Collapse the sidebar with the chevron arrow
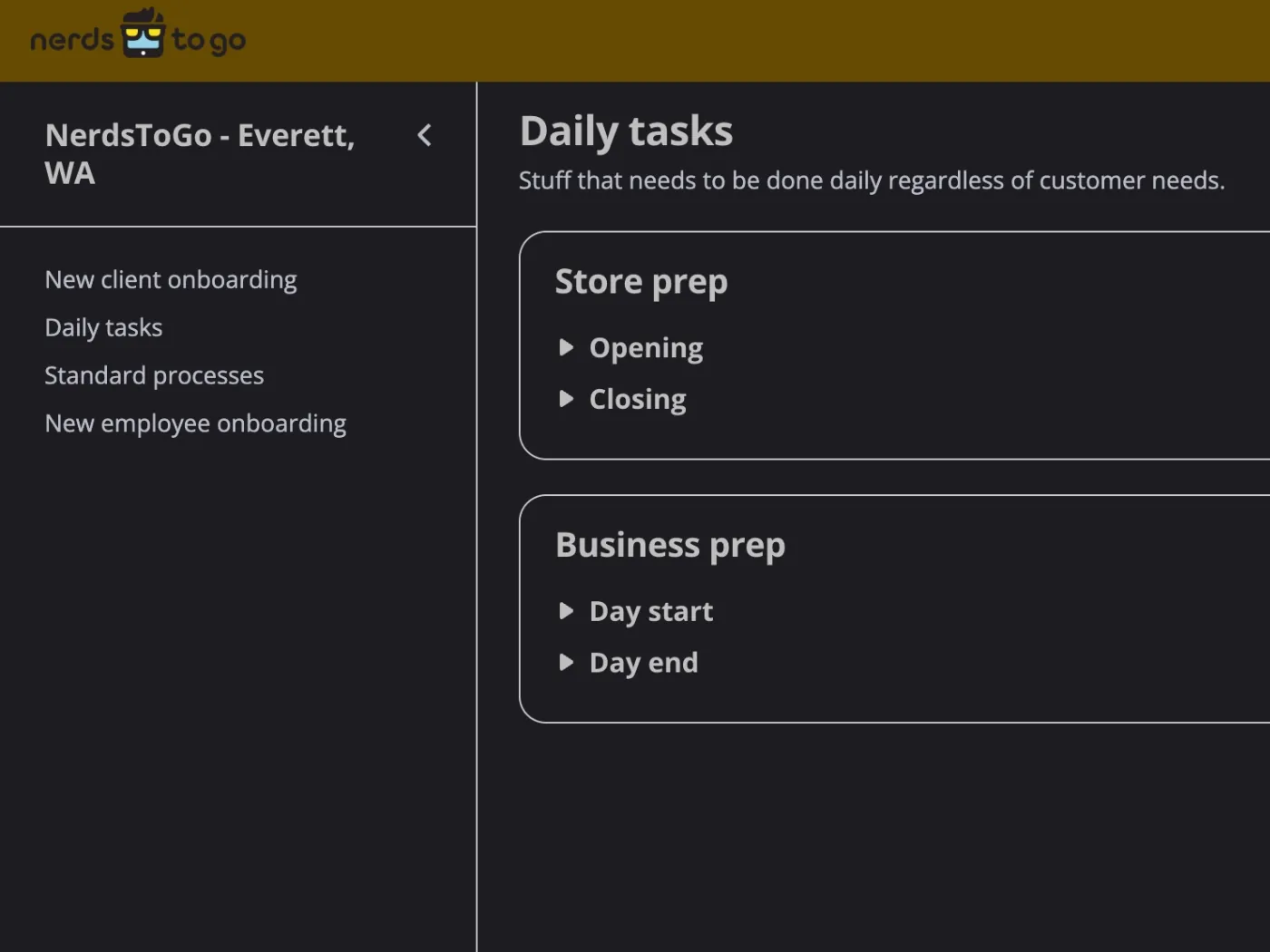Image resolution: width=1270 pixels, height=952 pixels. 424,135
